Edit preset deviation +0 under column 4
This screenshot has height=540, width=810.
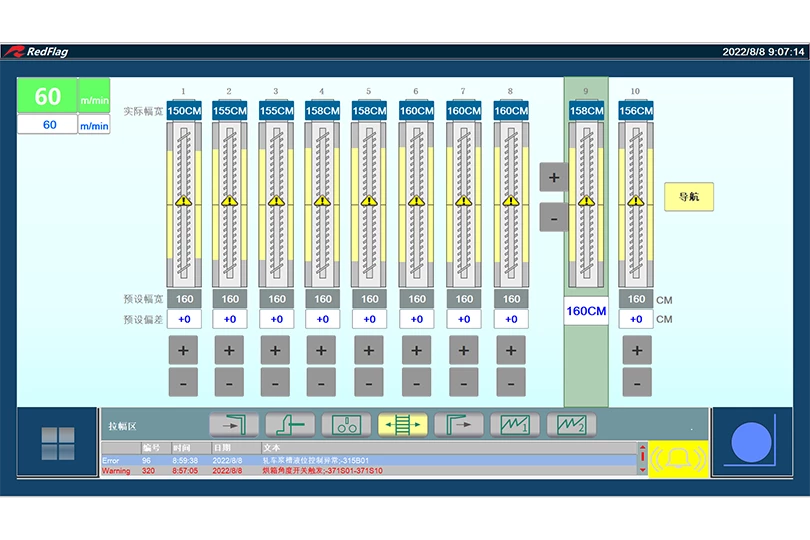(x=322, y=319)
